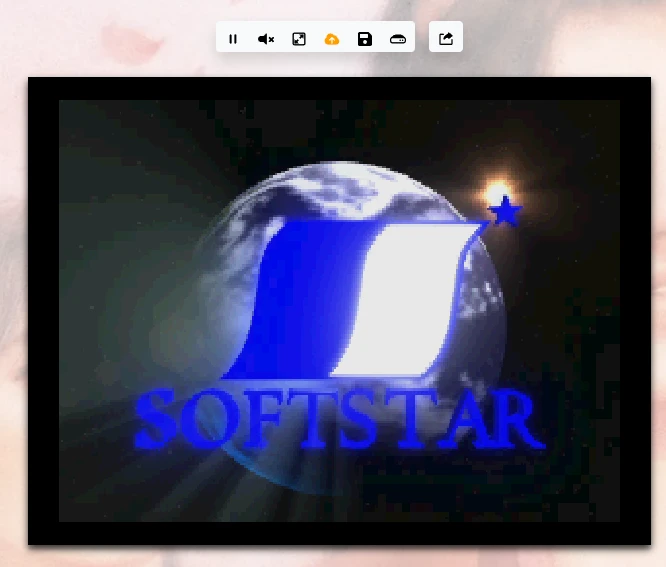Save game state with floppy disk icon
666x567 pixels.
[x=365, y=39]
